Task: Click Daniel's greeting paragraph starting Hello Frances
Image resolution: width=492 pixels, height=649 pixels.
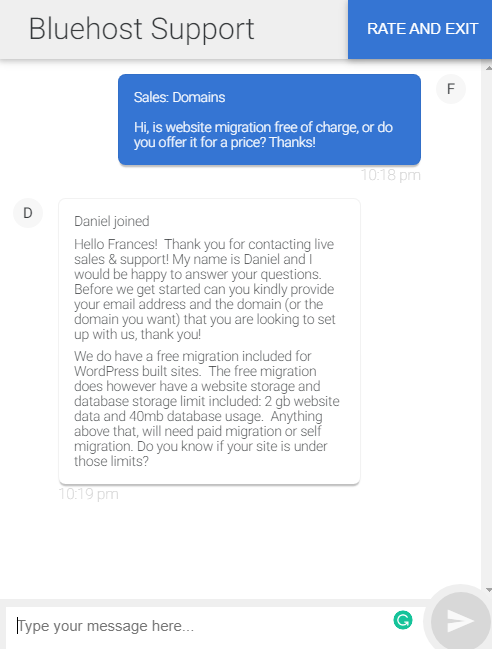Action: [x=204, y=289]
